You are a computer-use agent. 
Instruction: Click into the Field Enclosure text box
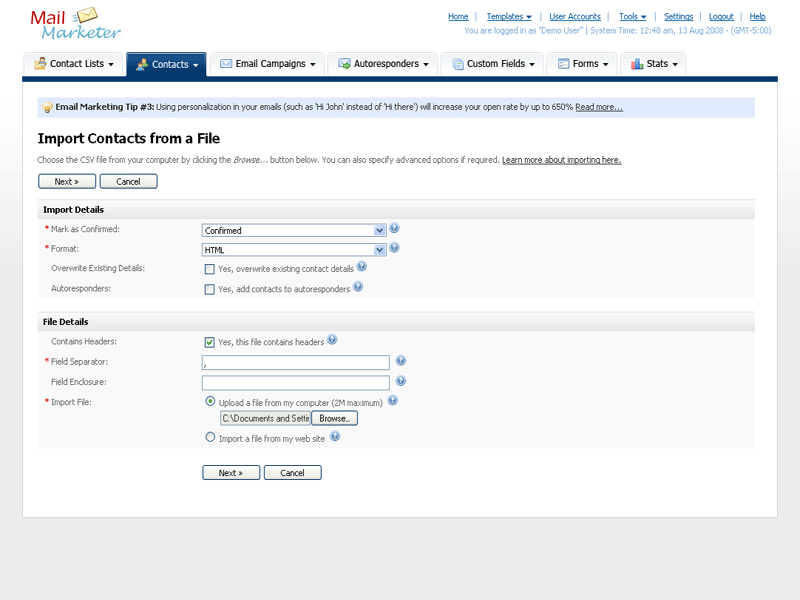[295, 382]
